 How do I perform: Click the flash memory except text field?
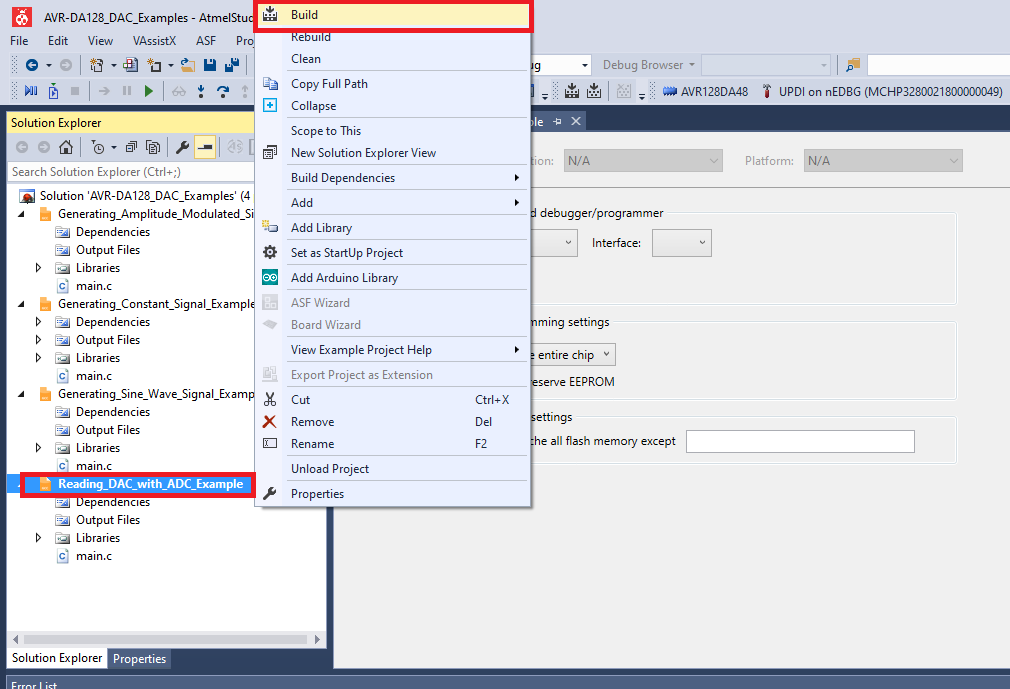800,442
